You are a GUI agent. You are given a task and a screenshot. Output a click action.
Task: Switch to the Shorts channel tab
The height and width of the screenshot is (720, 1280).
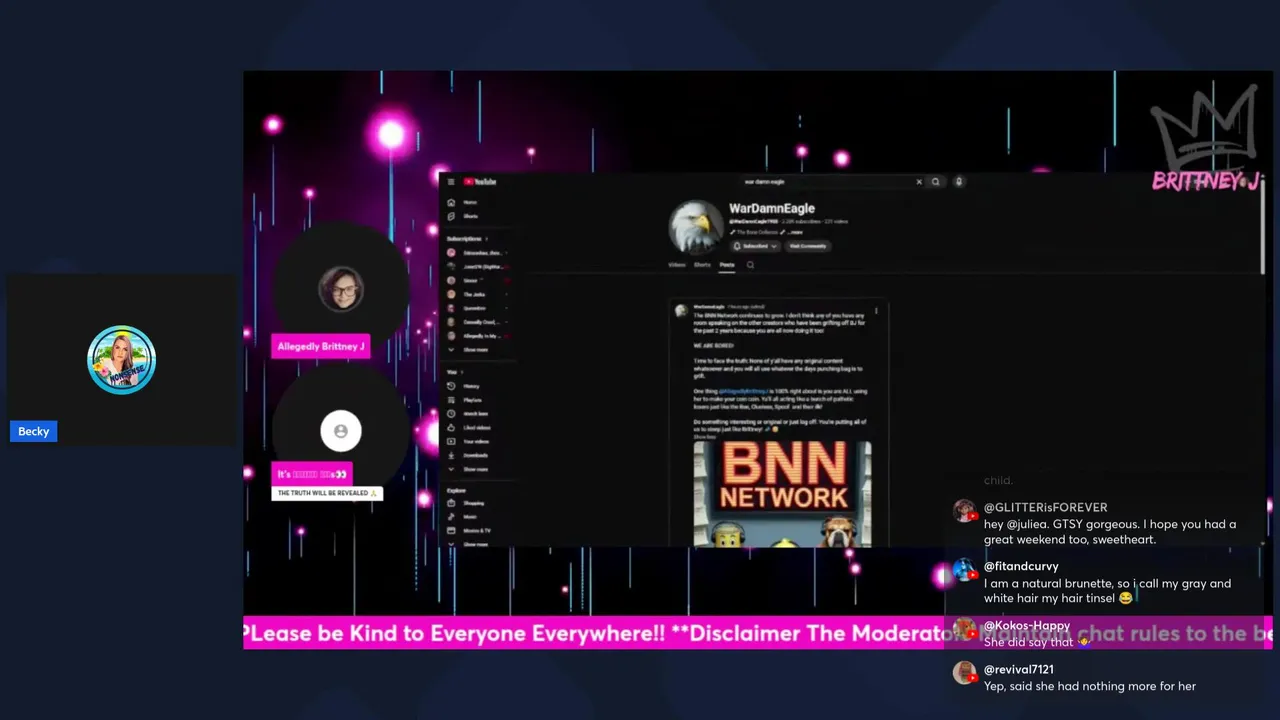coord(702,265)
